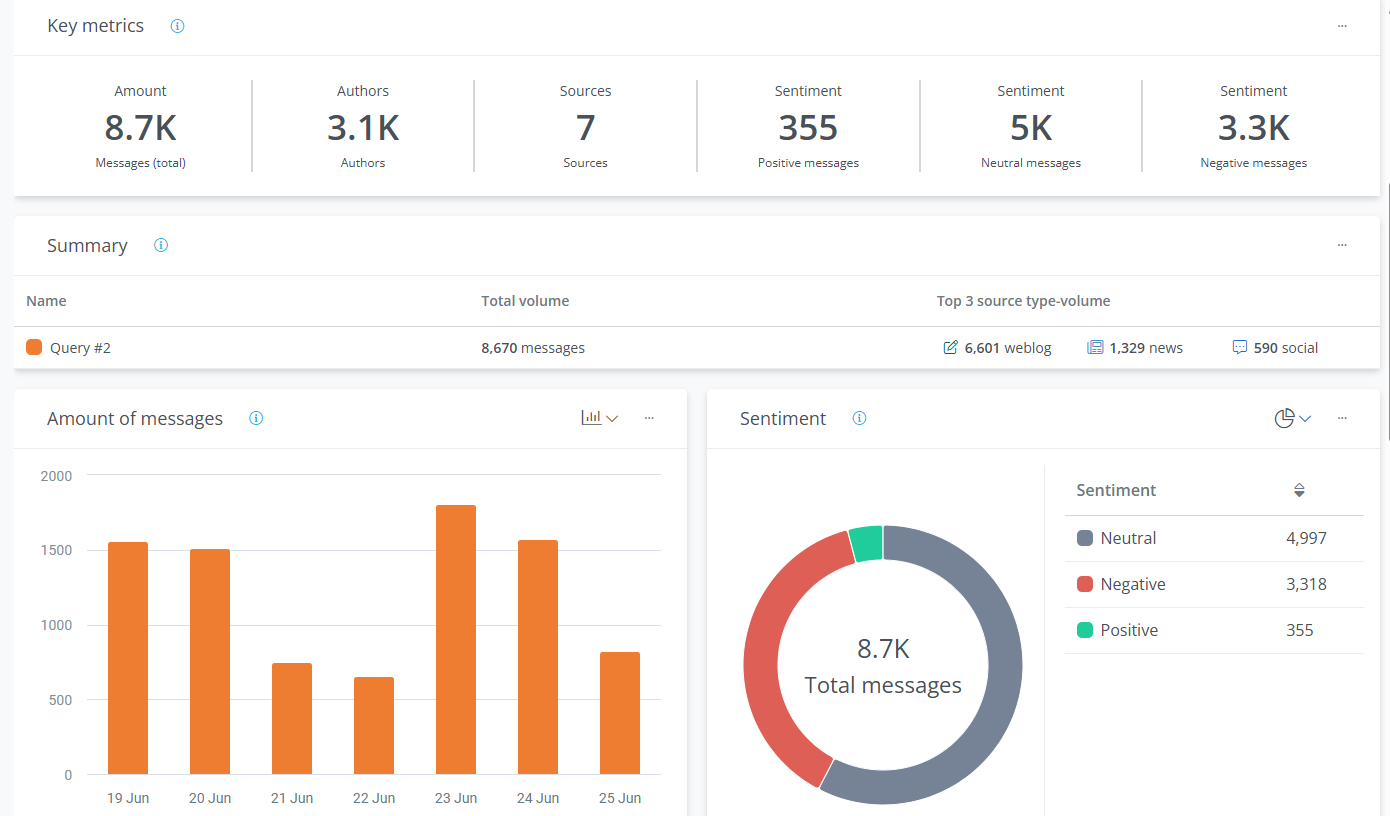Click the 1,329 news value
The image size is (1390, 816).
click(x=1146, y=348)
